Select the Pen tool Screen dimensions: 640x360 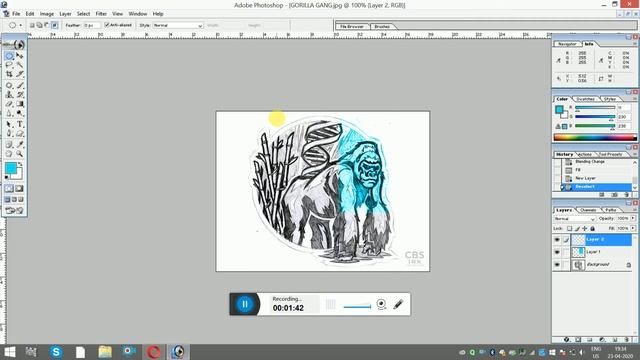pyautogui.click(x=9, y=133)
